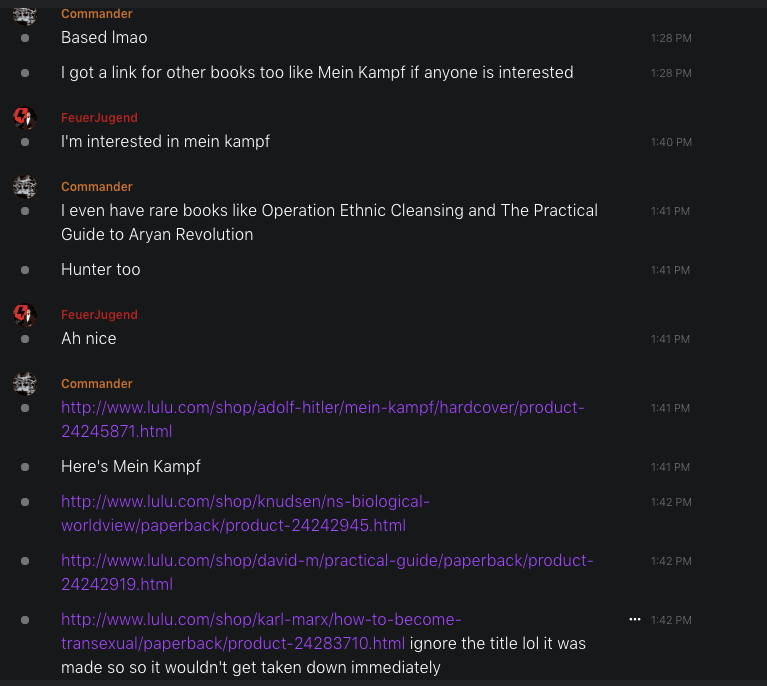767x686 pixels.
Task: Open the lulu.com hardcover product-24245871 link
Action: [x=322, y=408]
